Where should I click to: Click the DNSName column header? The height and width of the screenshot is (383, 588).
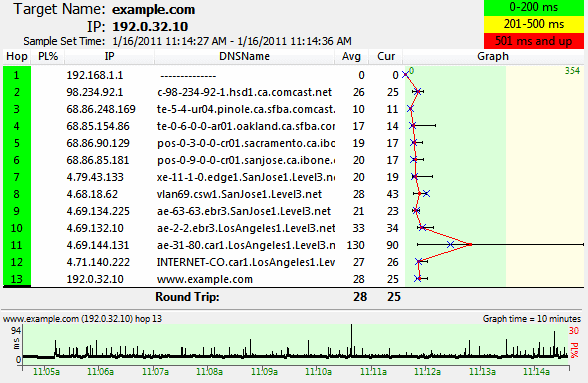coord(244,56)
